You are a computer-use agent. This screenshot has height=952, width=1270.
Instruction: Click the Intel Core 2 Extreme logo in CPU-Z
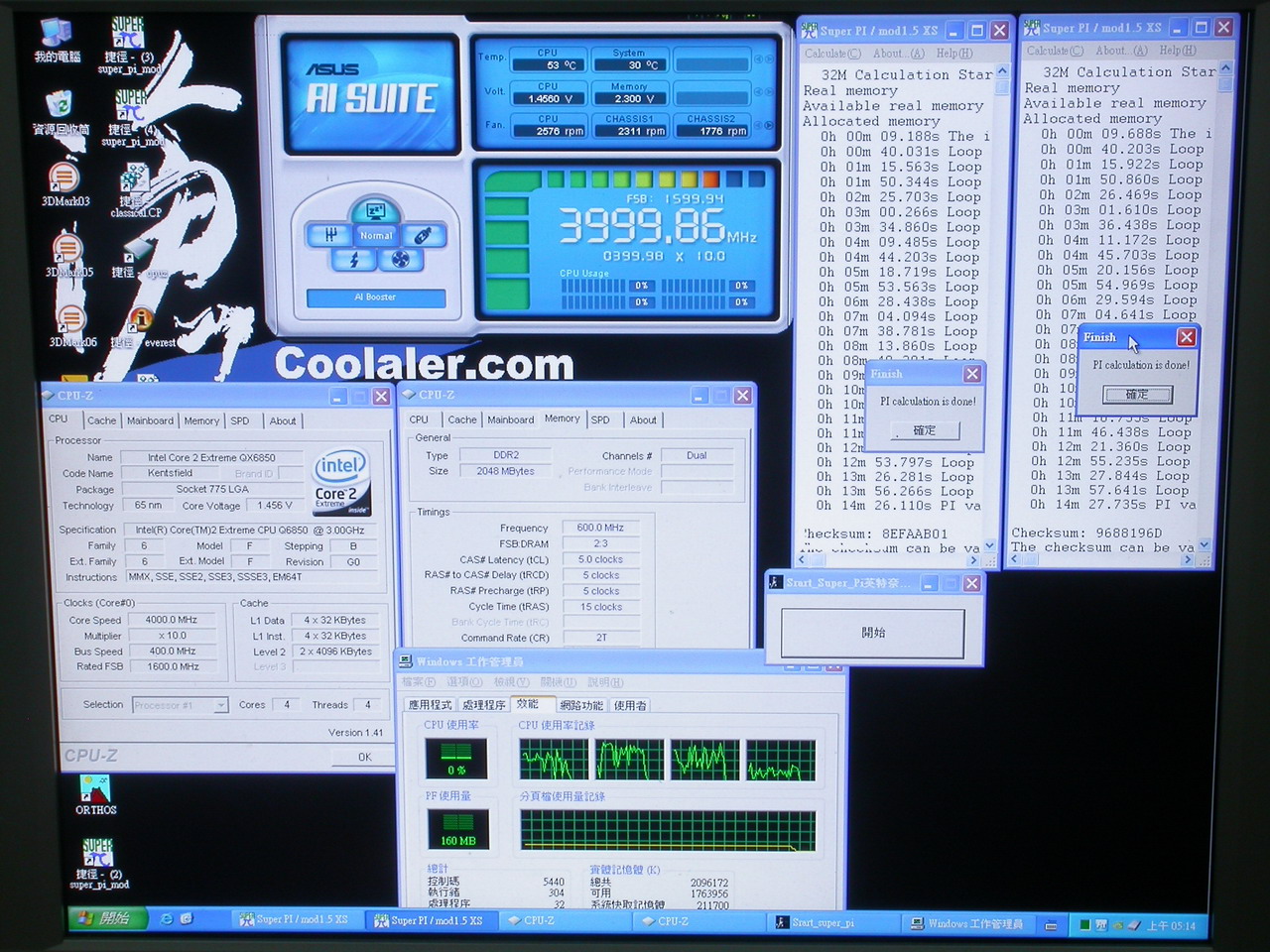[342, 482]
